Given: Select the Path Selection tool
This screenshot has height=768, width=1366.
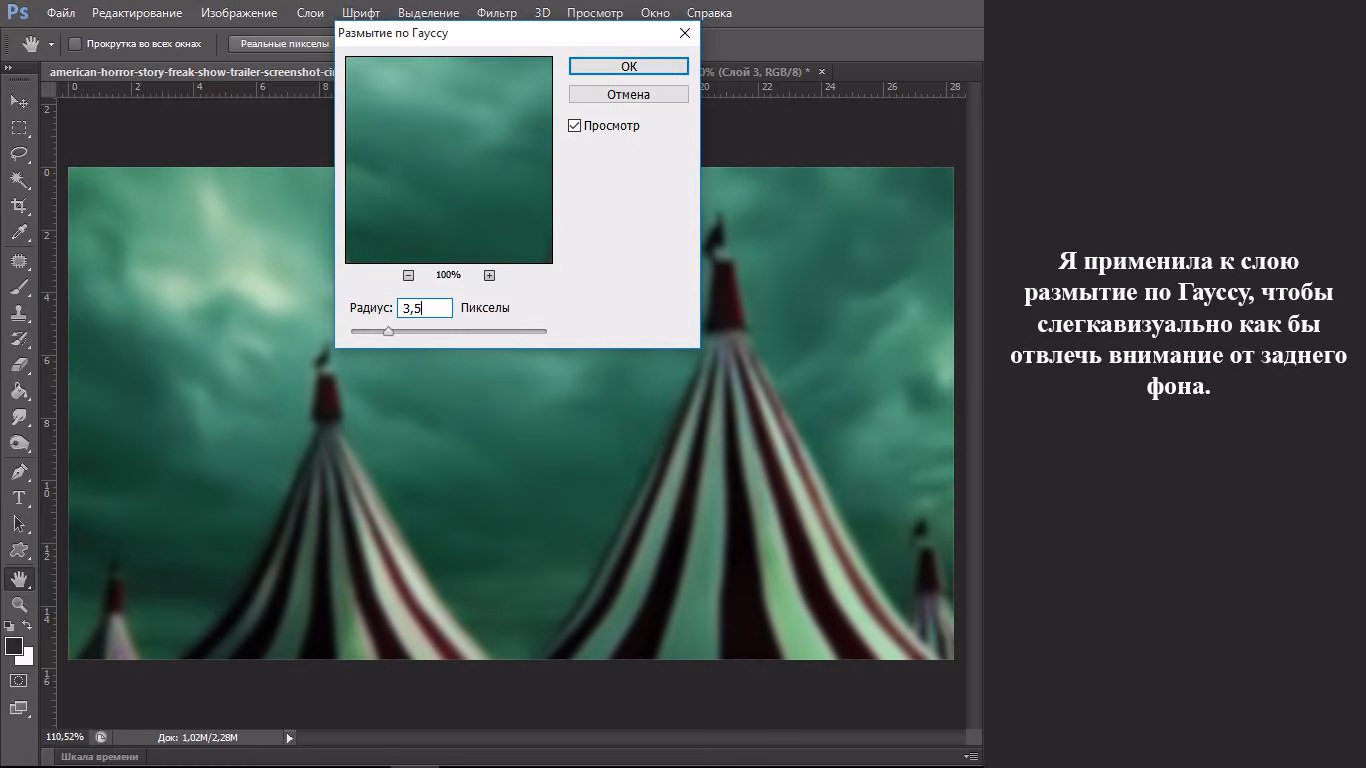Looking at the screenshot, I should (19, 523).
